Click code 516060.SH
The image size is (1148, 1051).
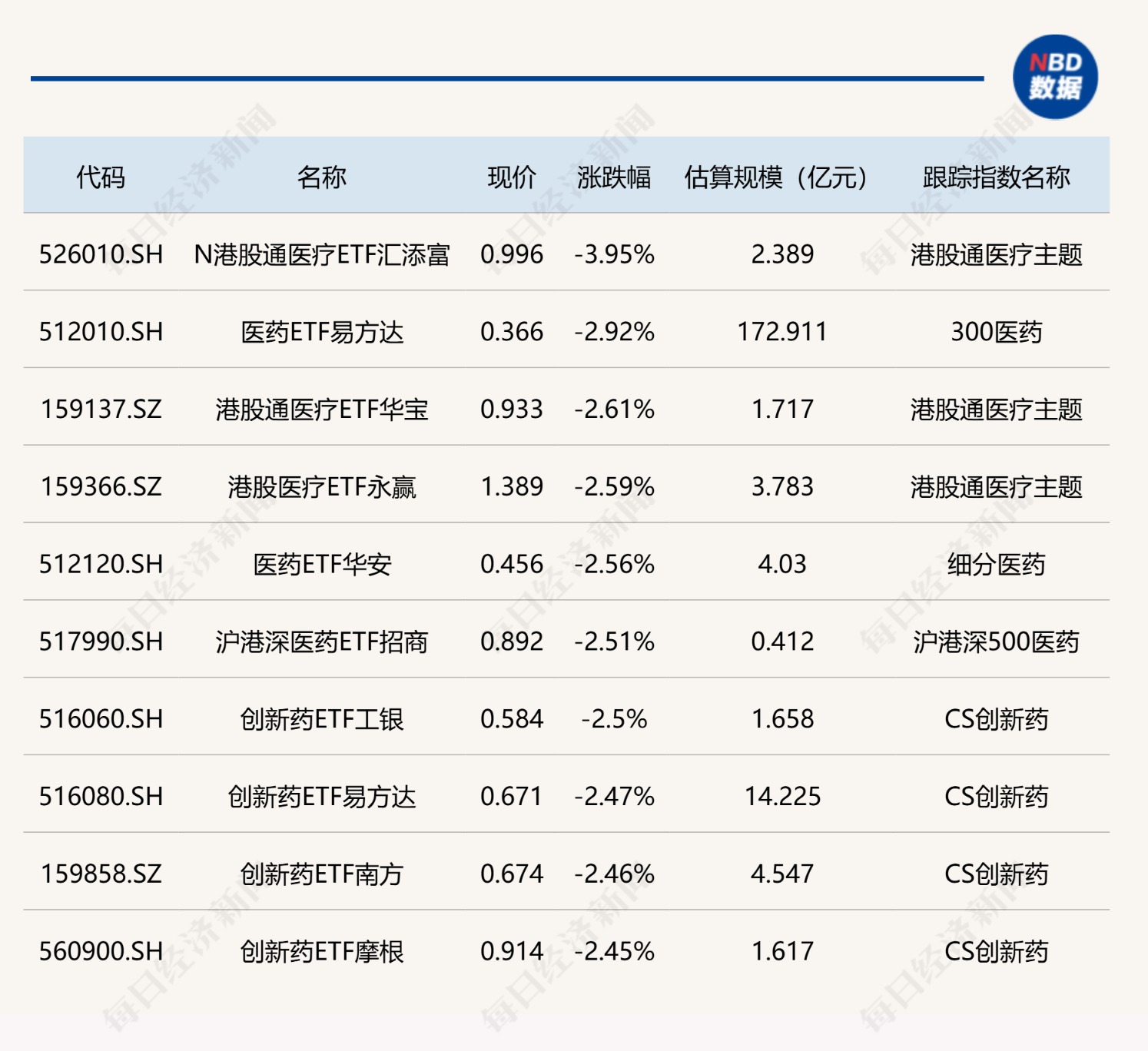point(101,719)
